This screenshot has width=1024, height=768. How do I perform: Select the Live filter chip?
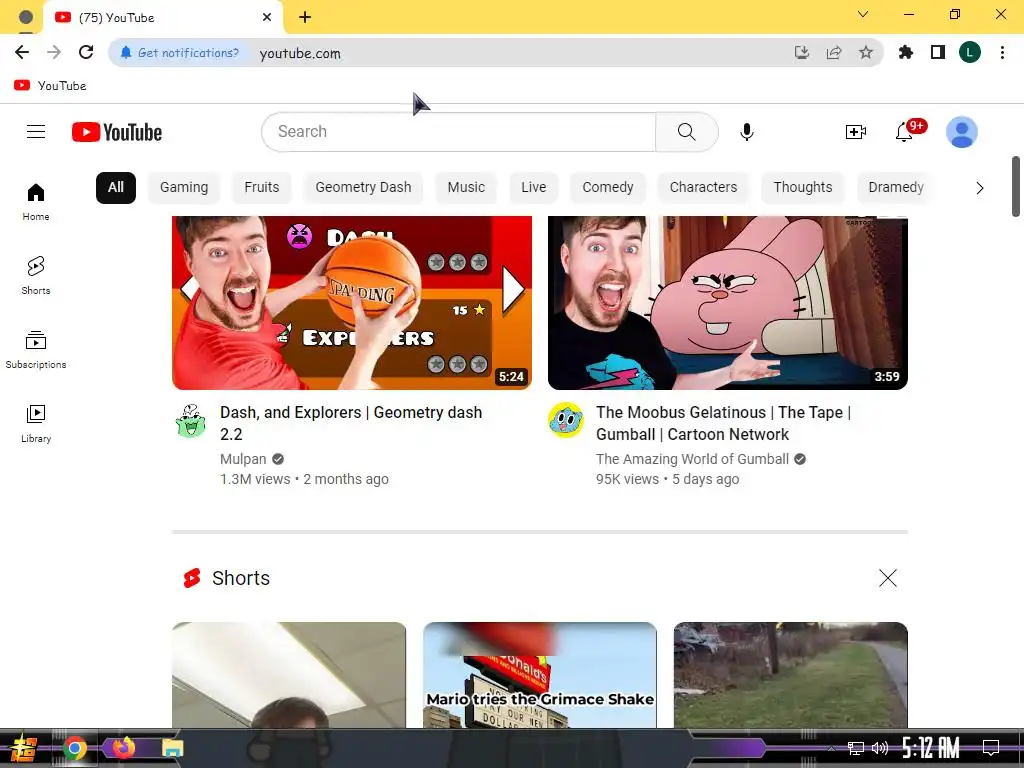click(x=534, y=187)
